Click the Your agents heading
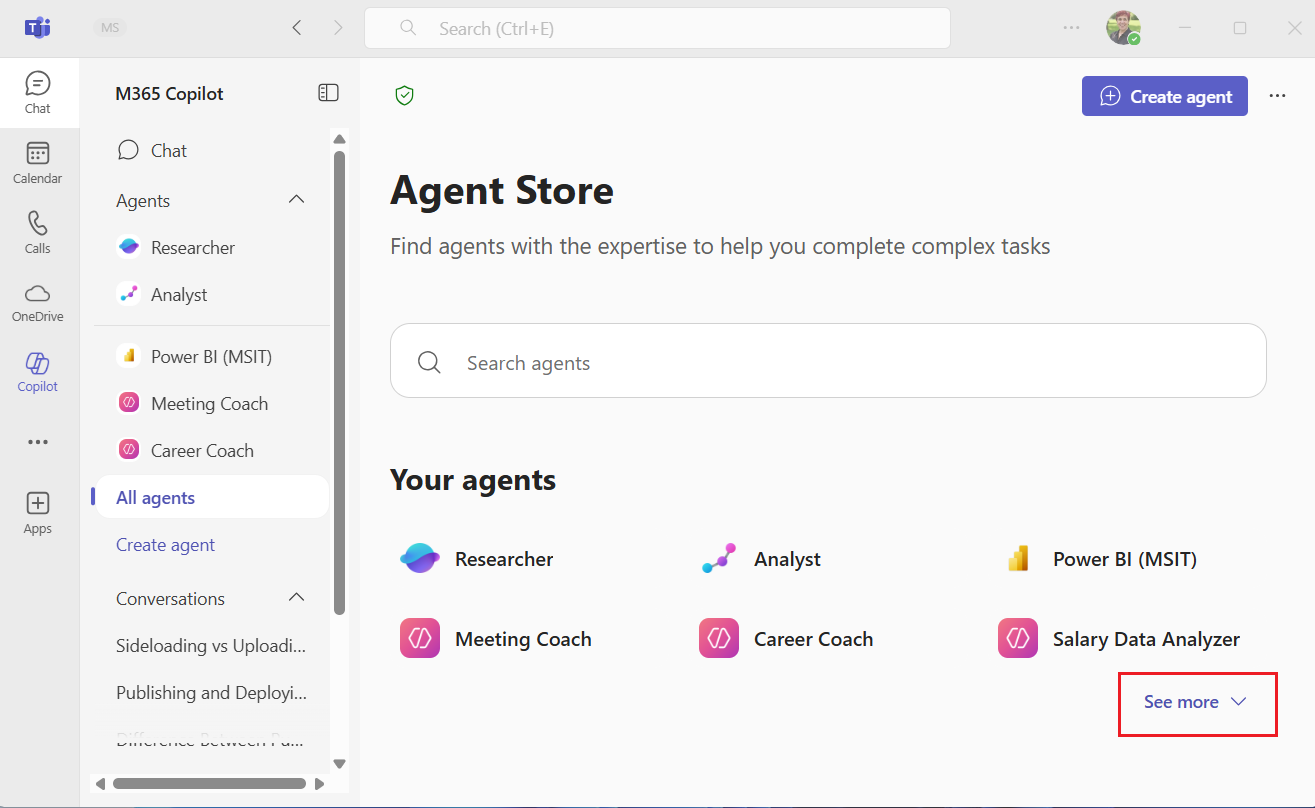This screenshot has width=1315, height=808. tap(473, 480)
